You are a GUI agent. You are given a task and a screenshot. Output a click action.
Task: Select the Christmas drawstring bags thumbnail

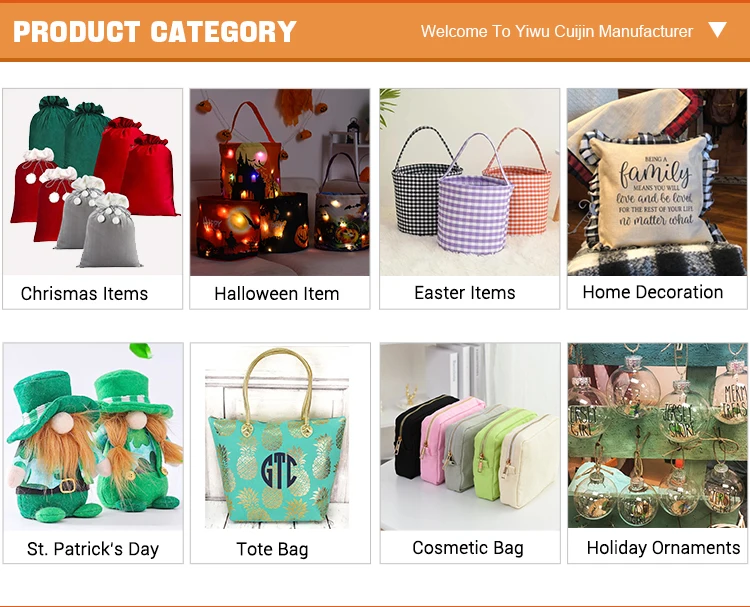coord(92,182)
